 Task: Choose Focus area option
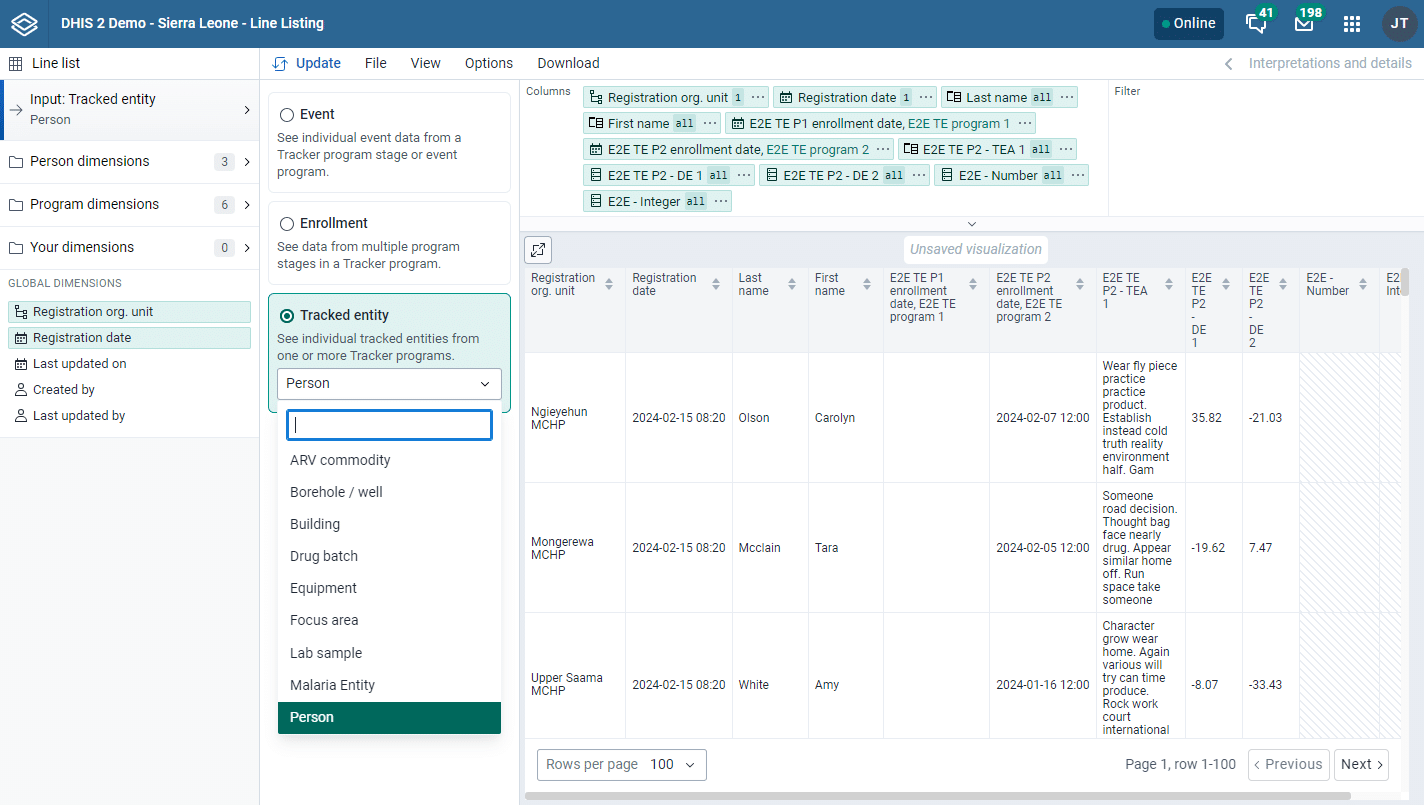click(389, 621)
